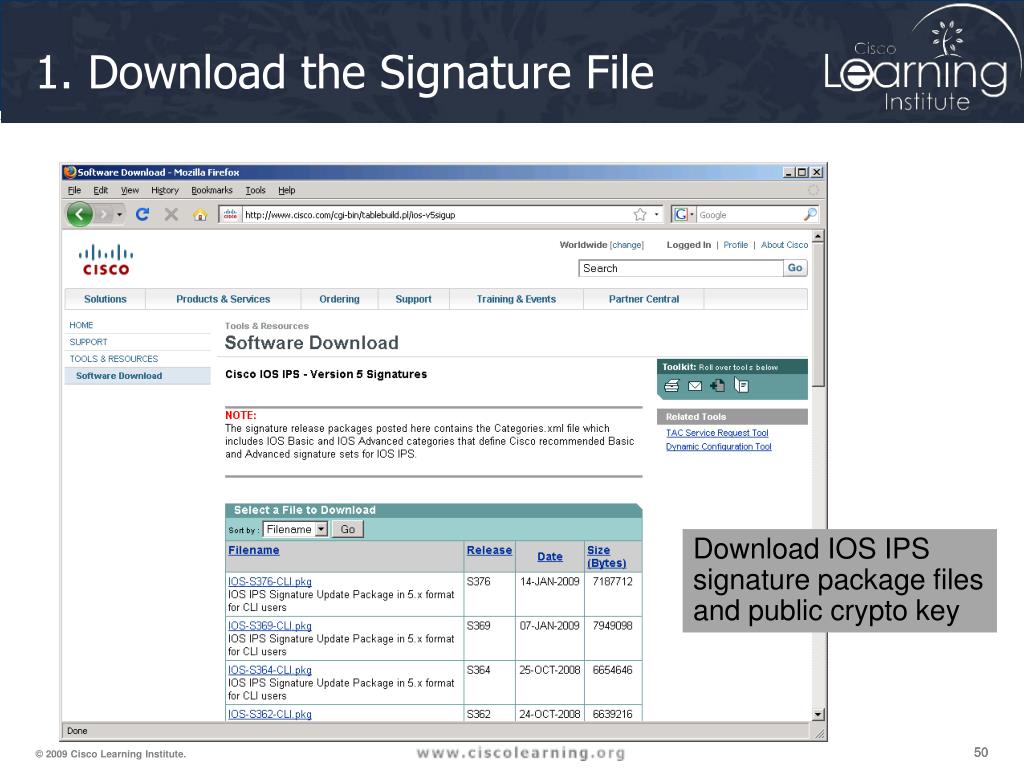Bookmark this page with the star icon

[640, 214]
